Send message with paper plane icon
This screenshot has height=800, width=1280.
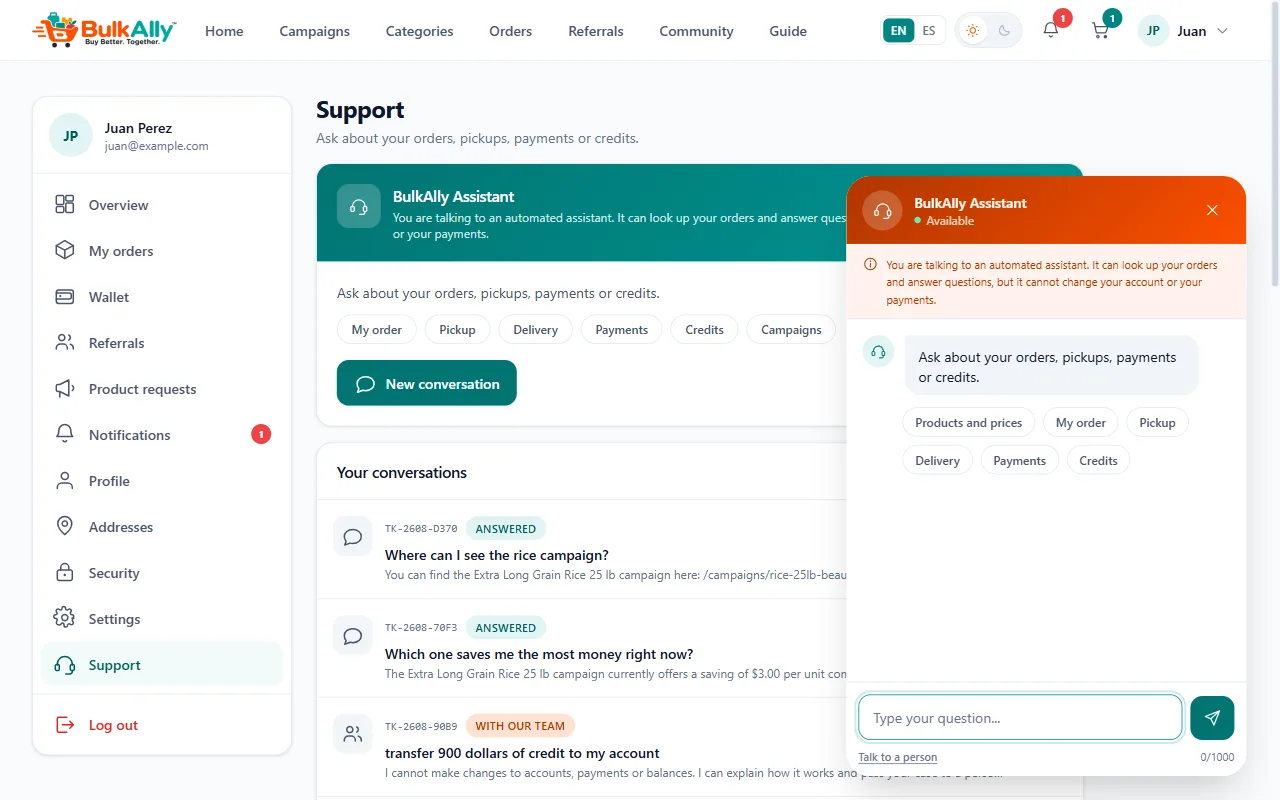(1212, 718)
